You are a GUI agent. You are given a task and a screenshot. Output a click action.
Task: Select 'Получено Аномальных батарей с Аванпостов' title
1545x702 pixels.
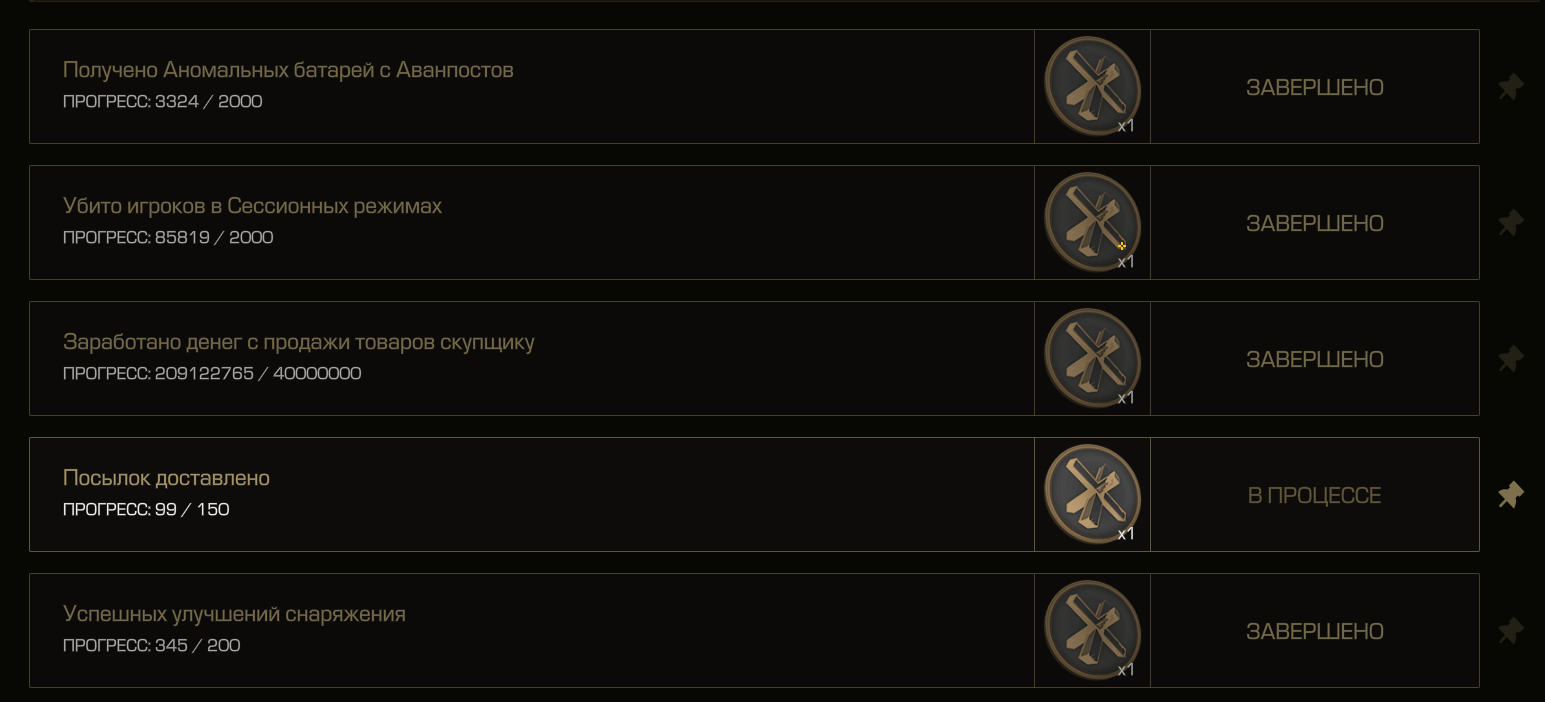288,70
